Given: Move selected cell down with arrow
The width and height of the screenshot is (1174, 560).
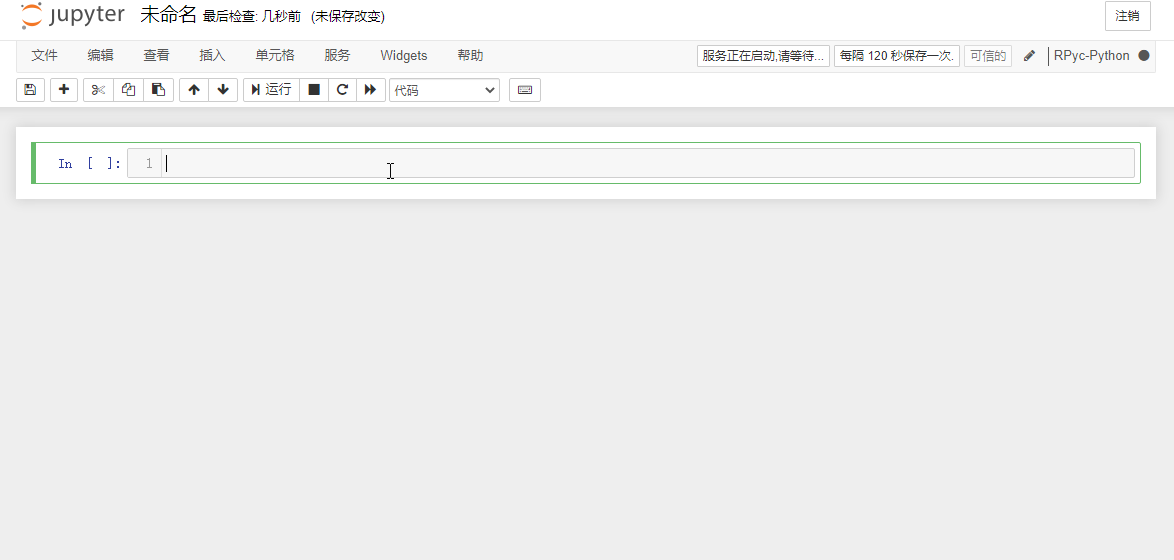Looking at the screenshot, I should pyautogui.click(x=223, y=90).
